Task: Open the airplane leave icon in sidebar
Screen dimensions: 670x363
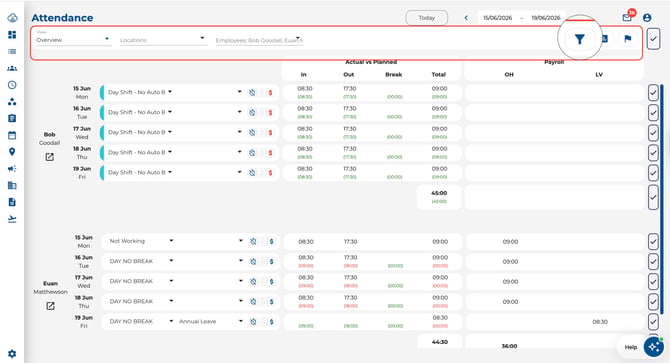Action: (x=12, y=219)
